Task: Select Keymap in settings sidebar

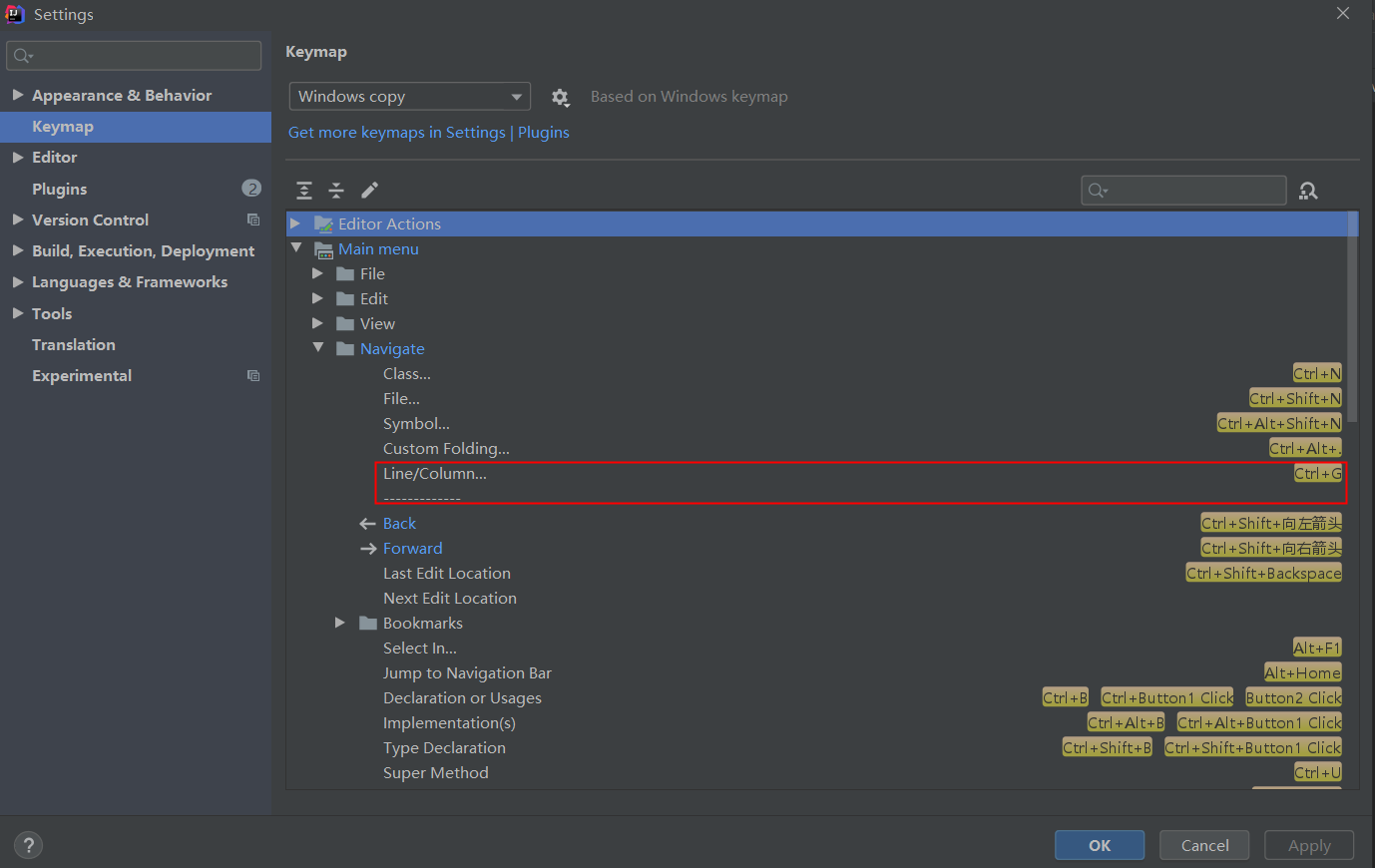Action: pyautogui.click(x=136, y=127)
